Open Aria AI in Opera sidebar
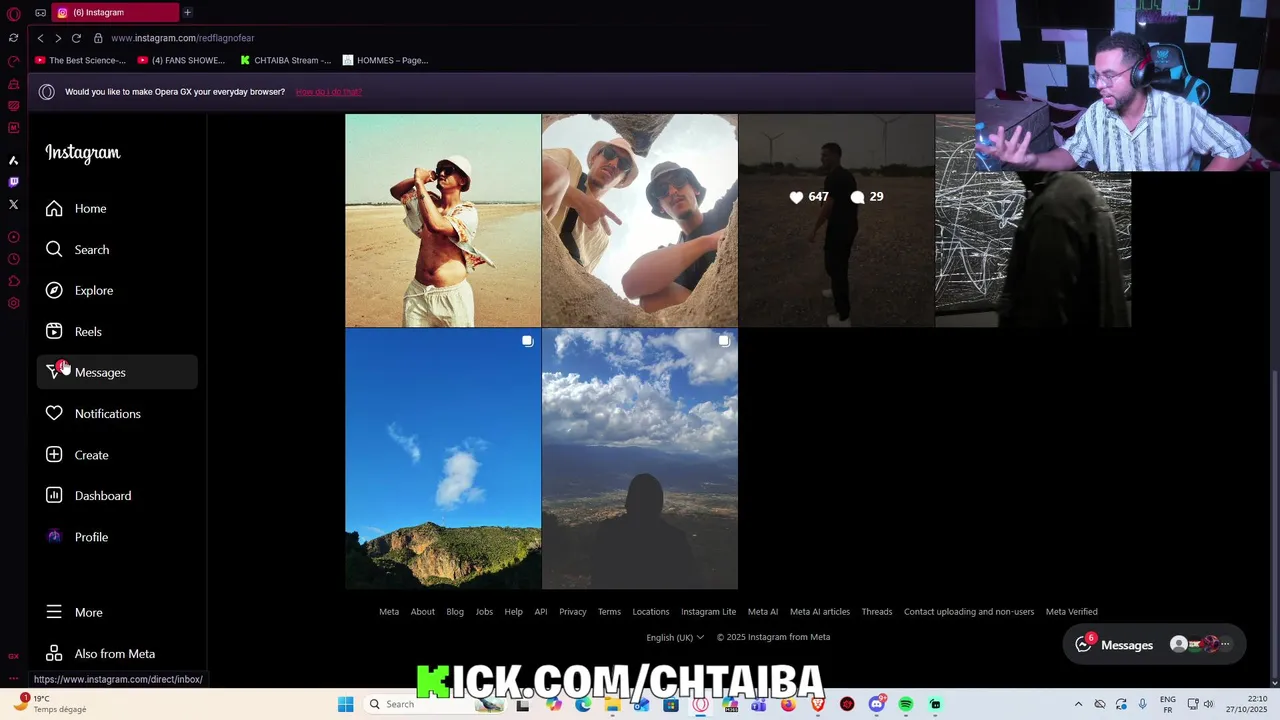 pos(13,160)
